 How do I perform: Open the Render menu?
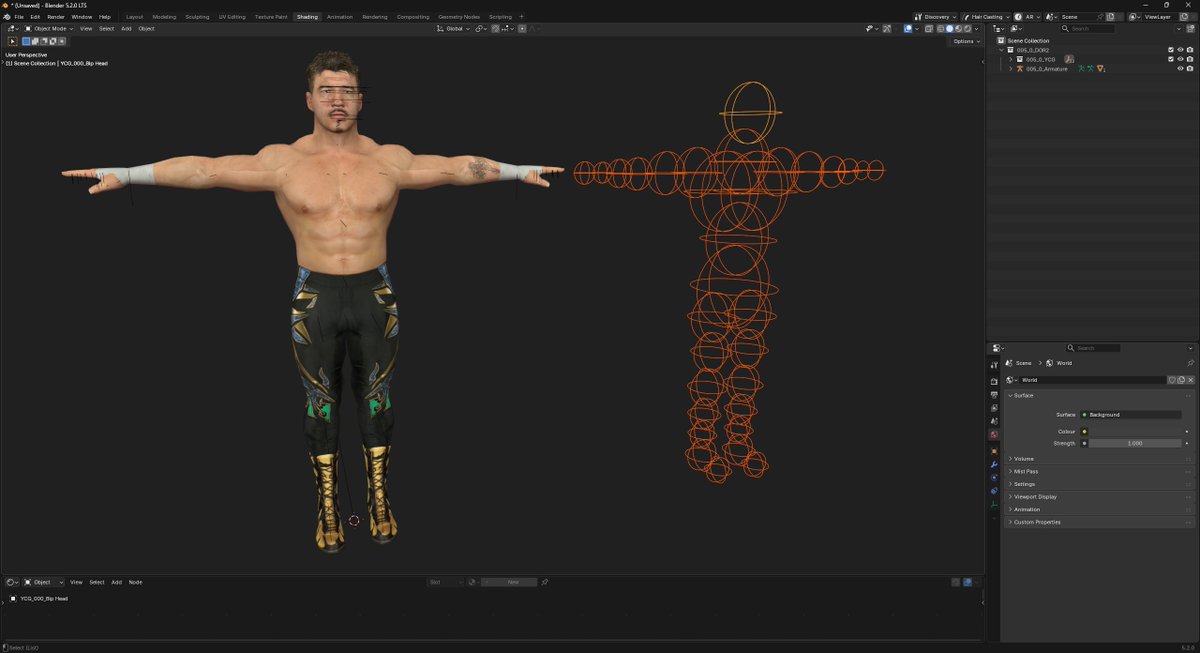point(56,17)
